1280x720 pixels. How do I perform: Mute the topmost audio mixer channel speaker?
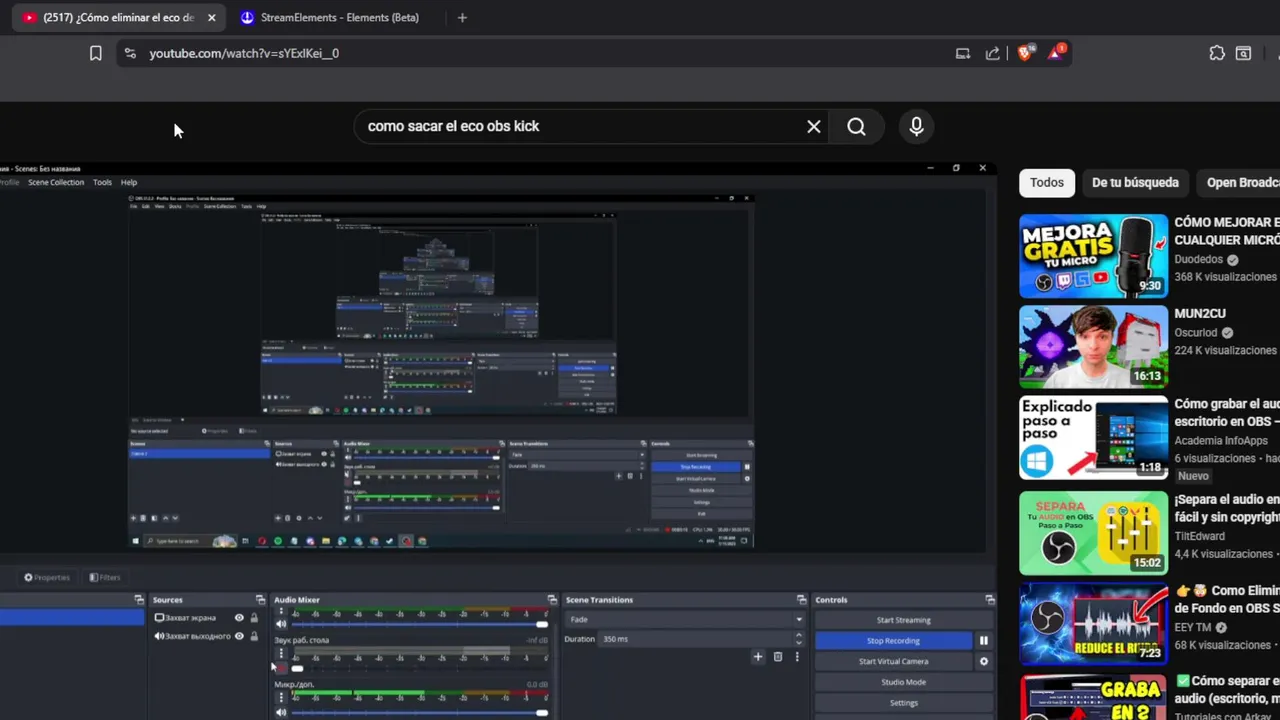281,624
